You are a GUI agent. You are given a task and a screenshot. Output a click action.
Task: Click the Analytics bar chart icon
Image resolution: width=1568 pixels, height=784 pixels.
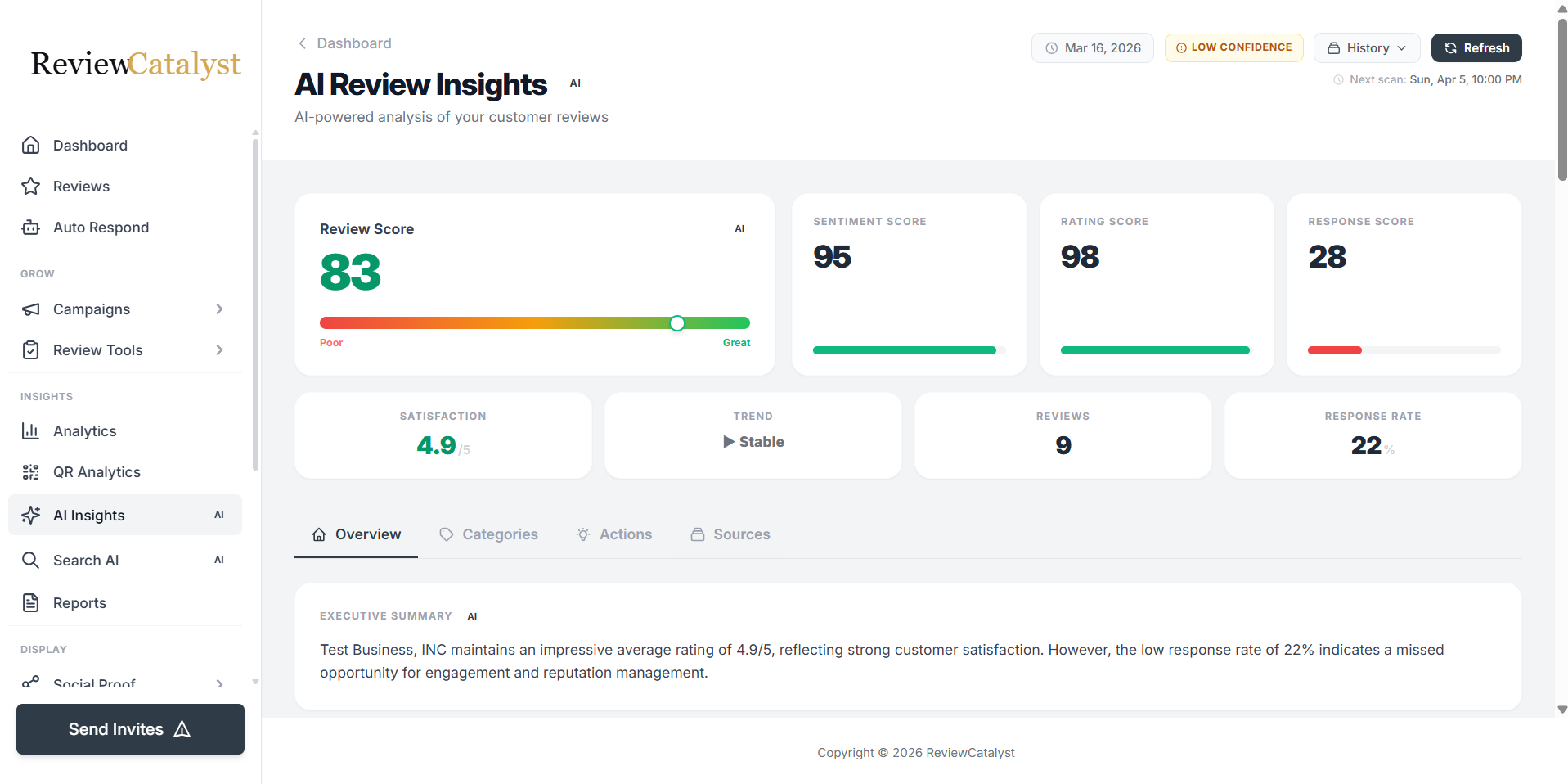tap(30, 430)
